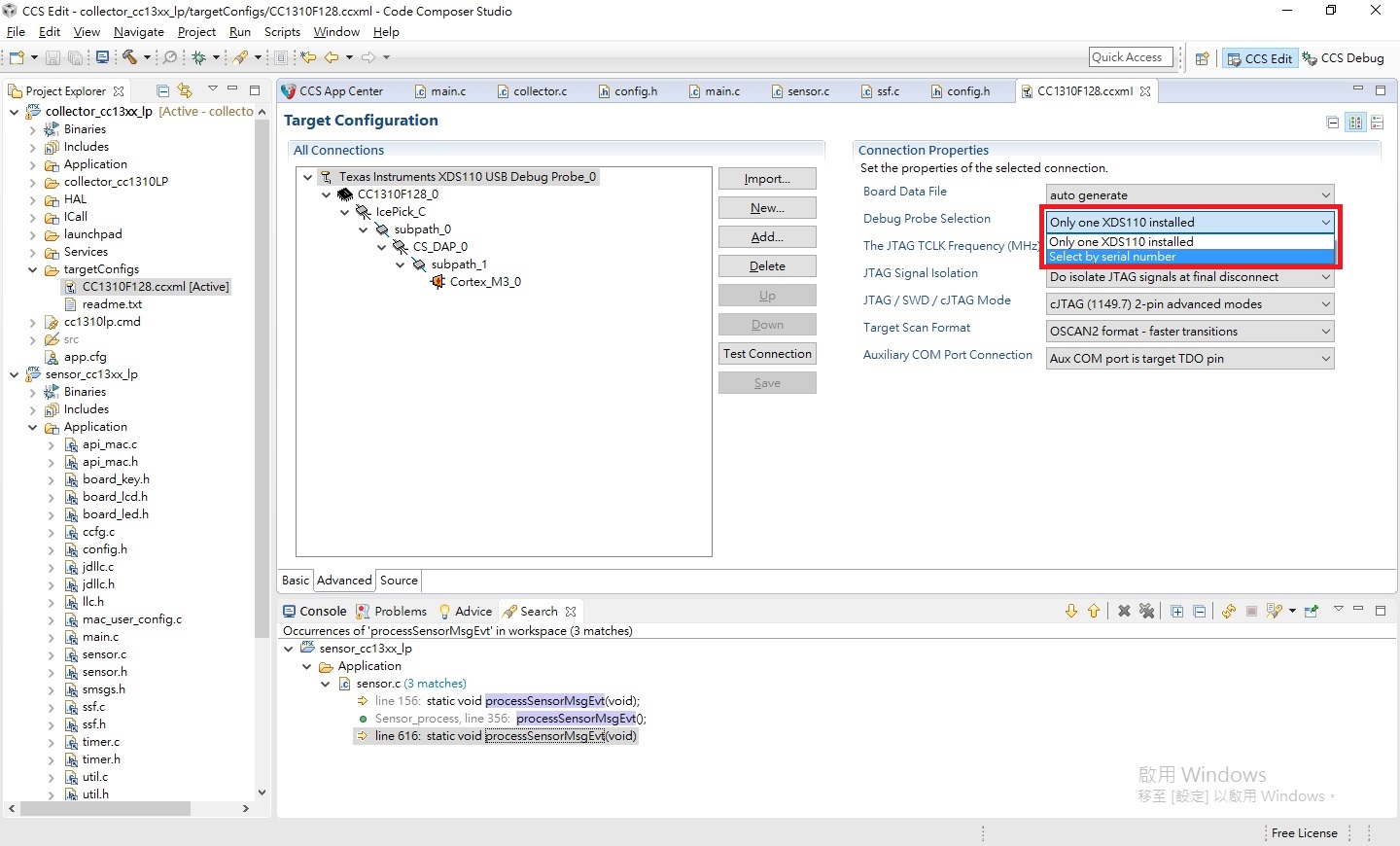Switch to the sensor.c editor tab
Viewport: 1400px width, 846px height.
pos(809,91)
